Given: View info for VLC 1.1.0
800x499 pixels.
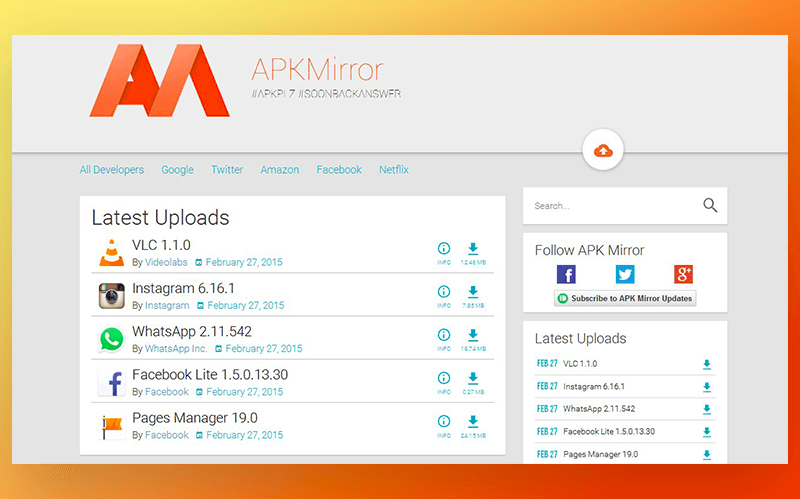Looking at the screenshot, I should click(444, 253).
